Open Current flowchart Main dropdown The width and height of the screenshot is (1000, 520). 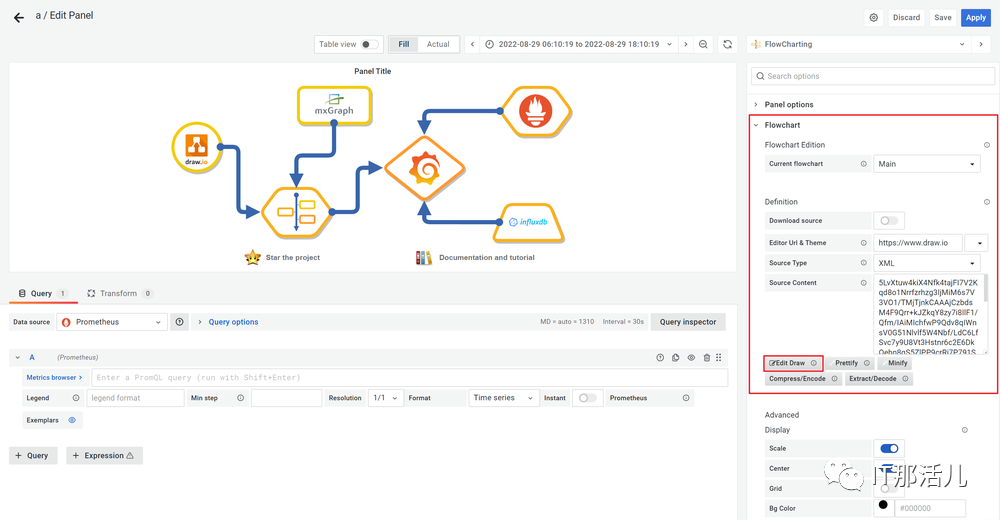click(x=926, y=164)
